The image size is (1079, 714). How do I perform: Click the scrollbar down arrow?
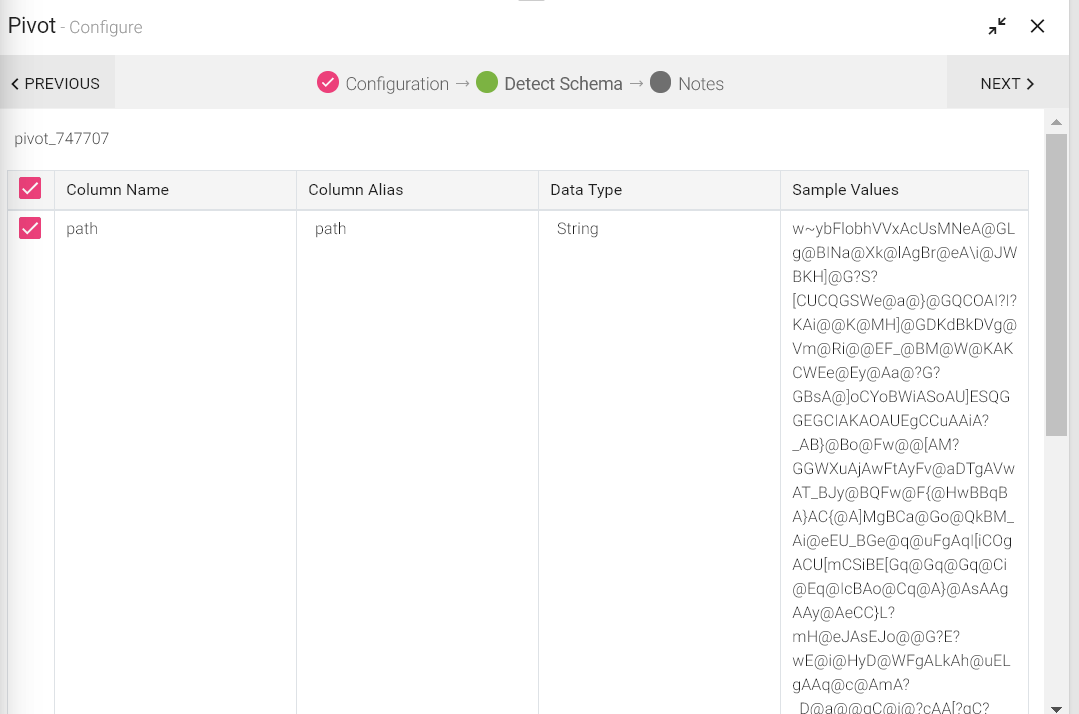(x=1056, y=707)
